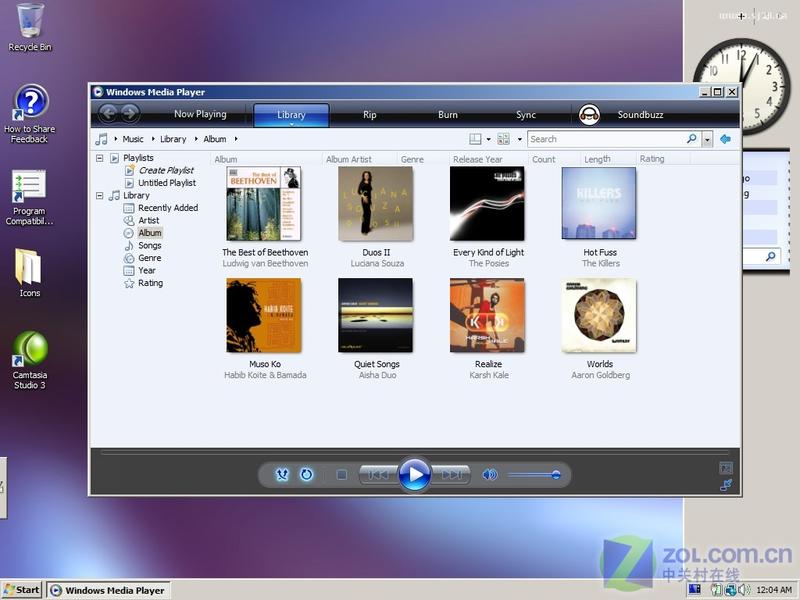Viewport: 800px width, 600px height.
Task: Click the Start button
Action: pyautogui.click(x=22, y=590)
